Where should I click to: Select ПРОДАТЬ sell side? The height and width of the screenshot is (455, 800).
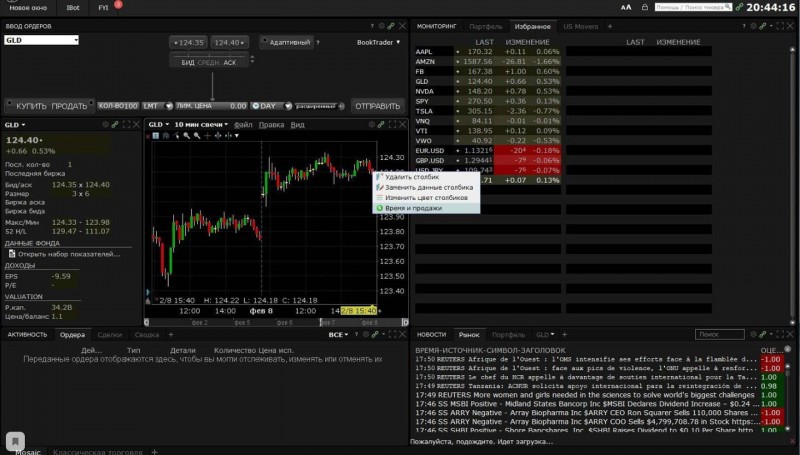[69, 106]
